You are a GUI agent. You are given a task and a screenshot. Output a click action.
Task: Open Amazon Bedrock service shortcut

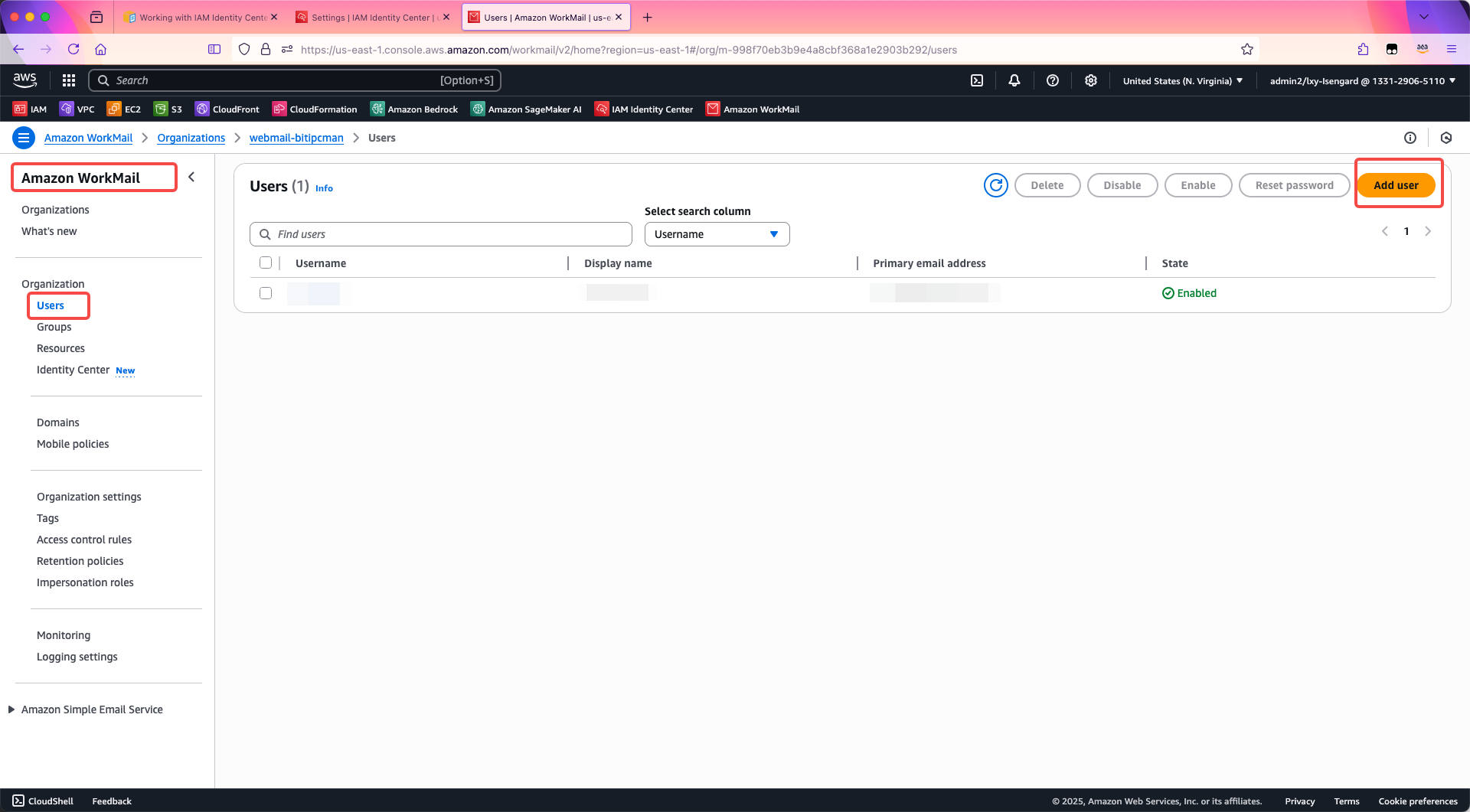(414, 109)
